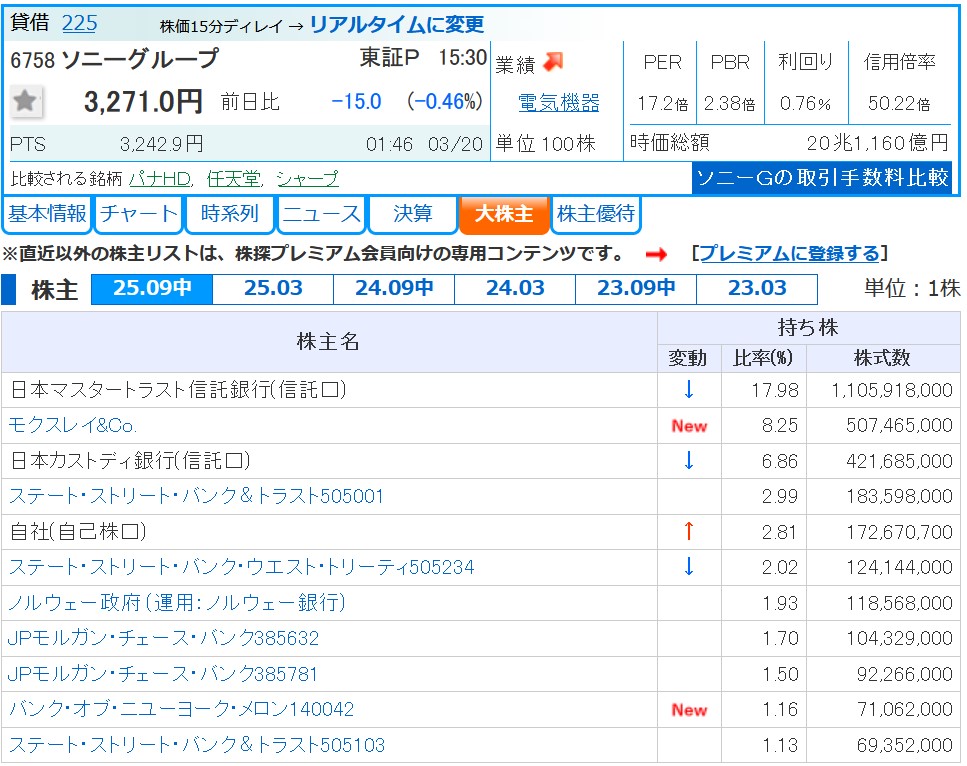The height and width of the screenshot is (766, 967).
Task: Click the New badge for モクスレイ&Co.
Action: pos(688,426)
